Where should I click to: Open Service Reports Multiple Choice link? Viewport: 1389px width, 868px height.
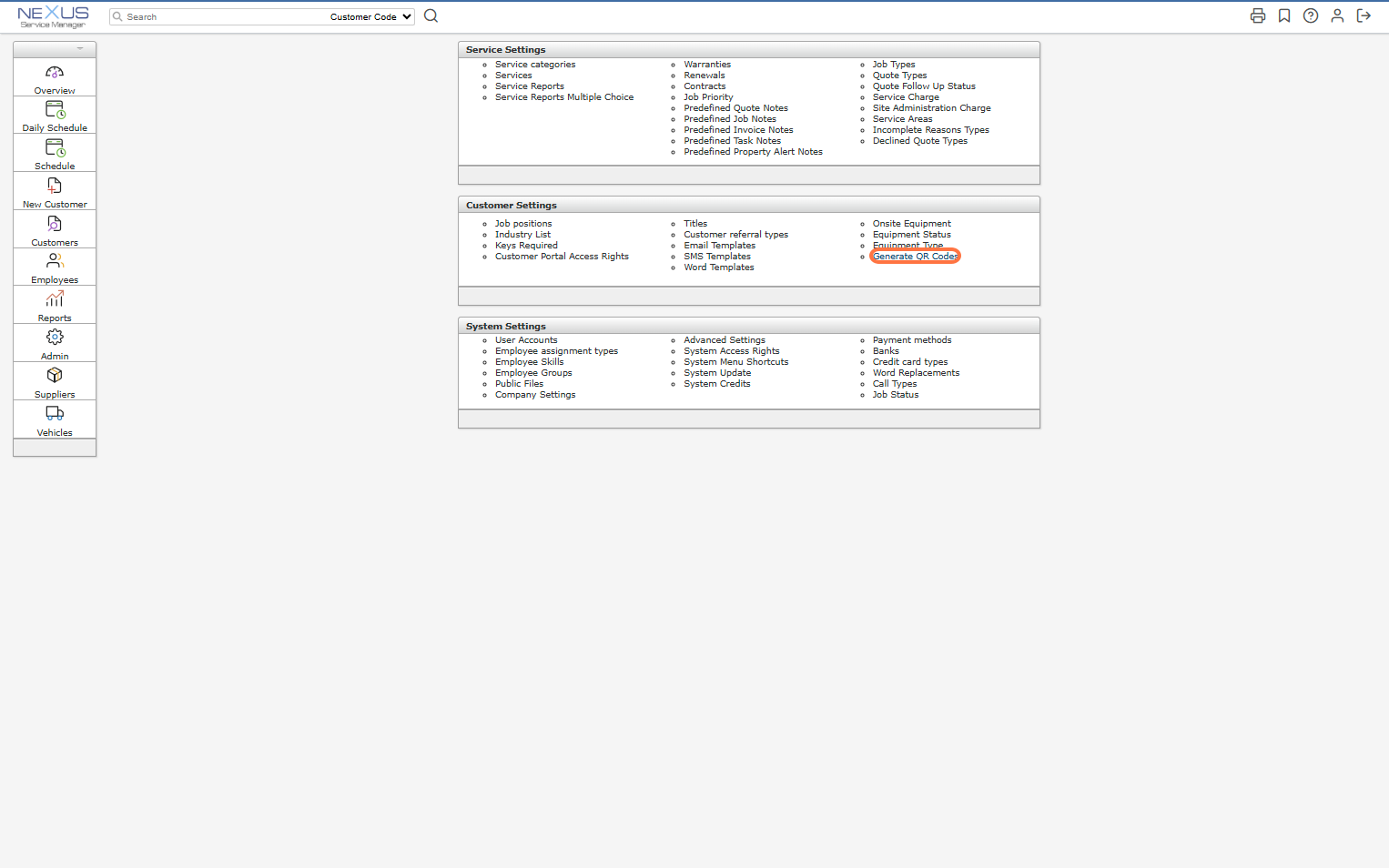[564, 97]
